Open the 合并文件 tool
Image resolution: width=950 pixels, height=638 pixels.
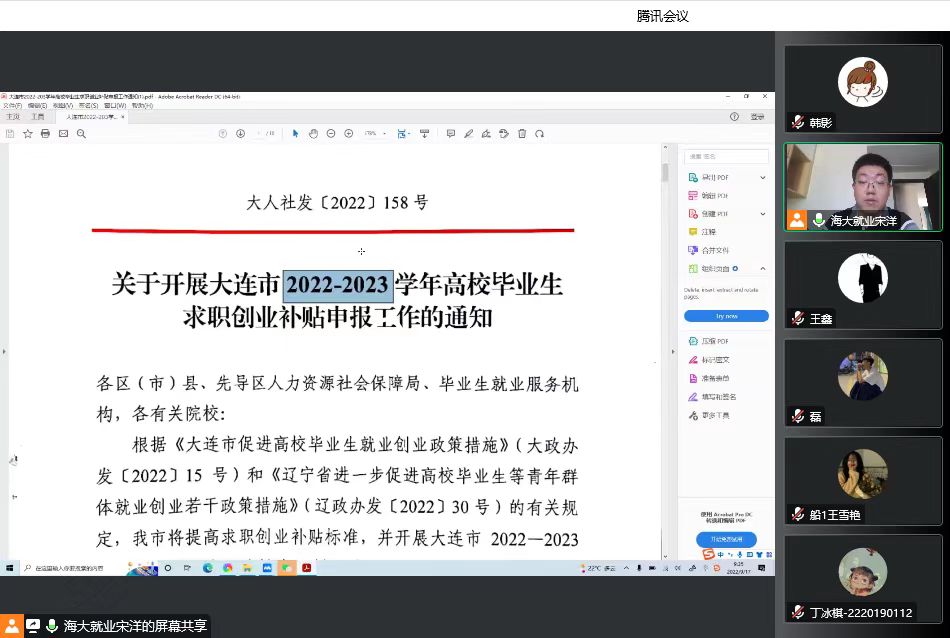pos(709,250)
